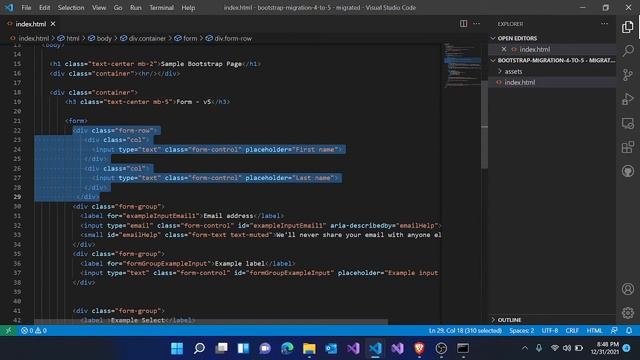The height and width of the screenshot is (360, 640).
Task: Open the Extensions view
Action: [x=628, y=147]
